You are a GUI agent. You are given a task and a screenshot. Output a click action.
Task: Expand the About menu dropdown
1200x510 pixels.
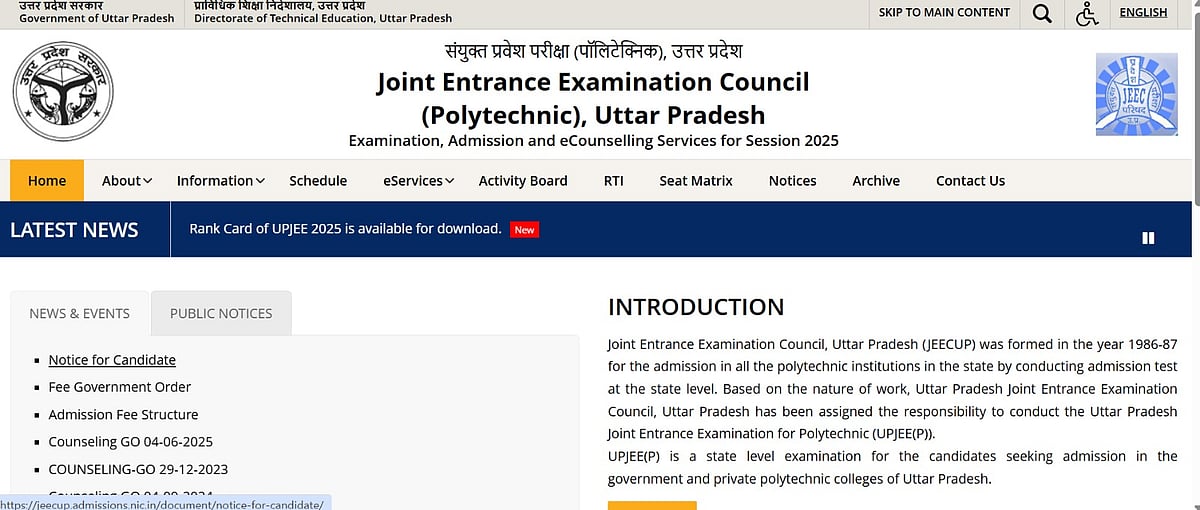click(127, 181)
